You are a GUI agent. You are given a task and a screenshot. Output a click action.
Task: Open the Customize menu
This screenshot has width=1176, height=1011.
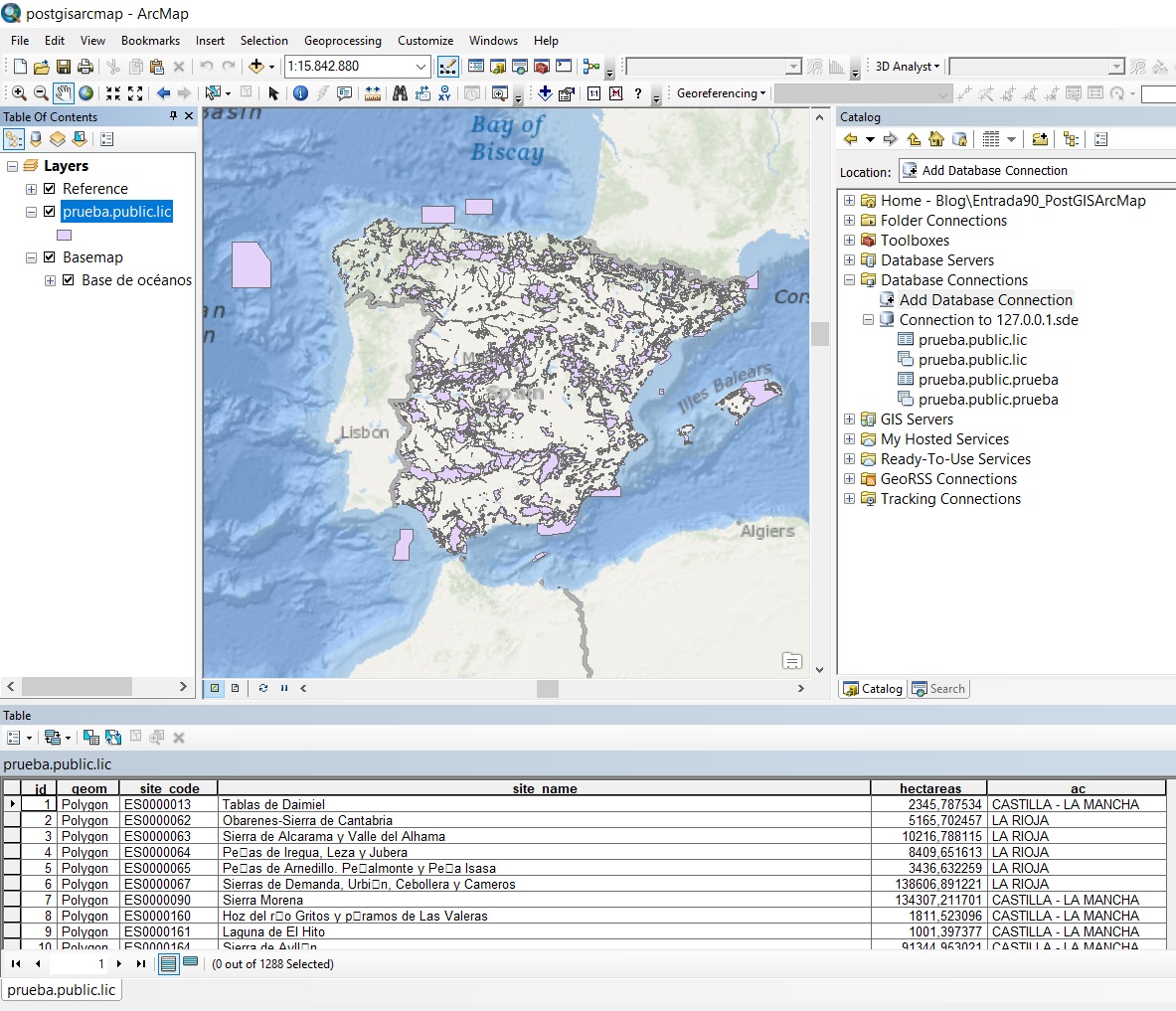(x=425, y=41)
